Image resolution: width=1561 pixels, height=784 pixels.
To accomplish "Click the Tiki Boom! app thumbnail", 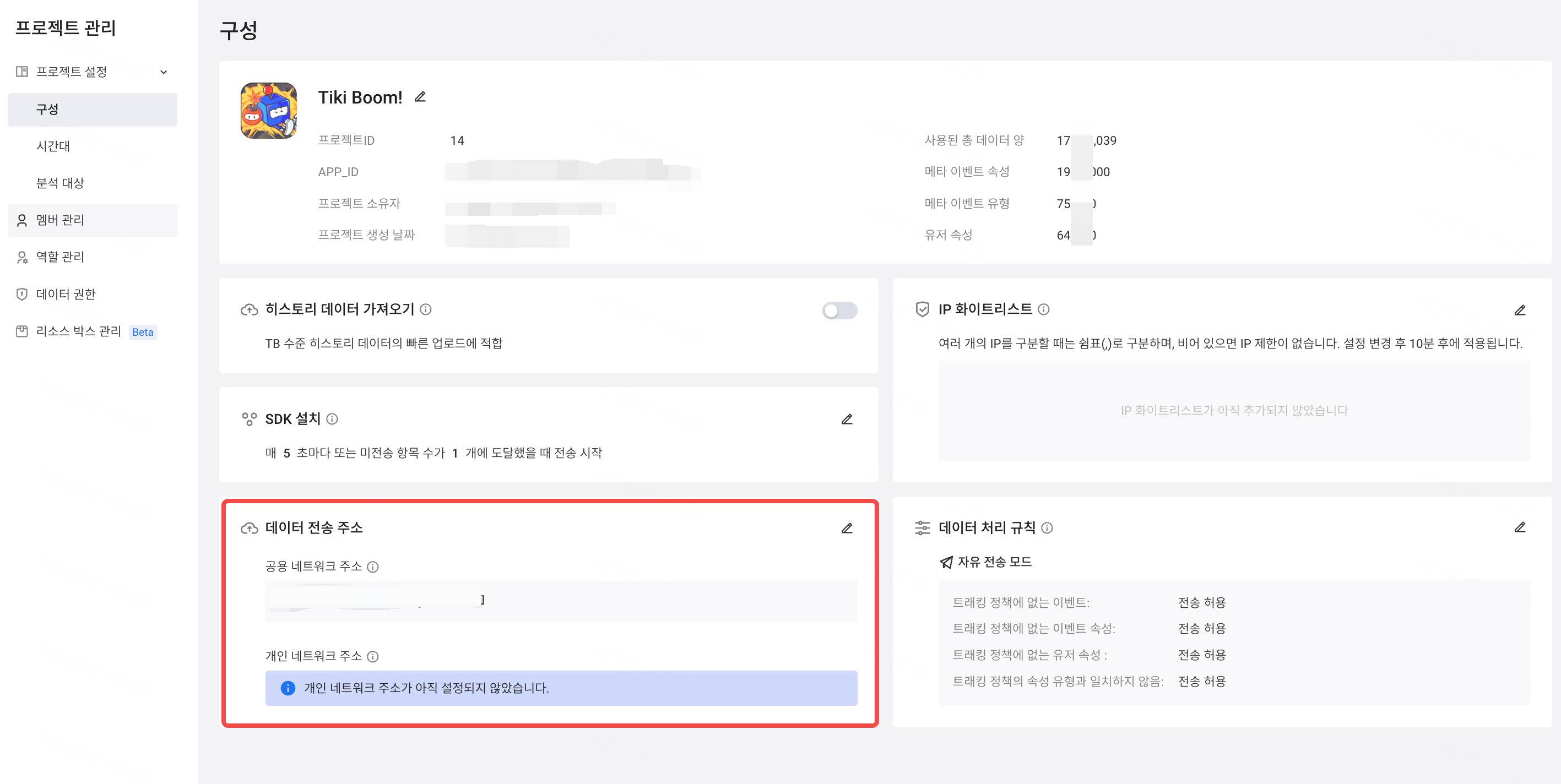I will coord(268,111).
